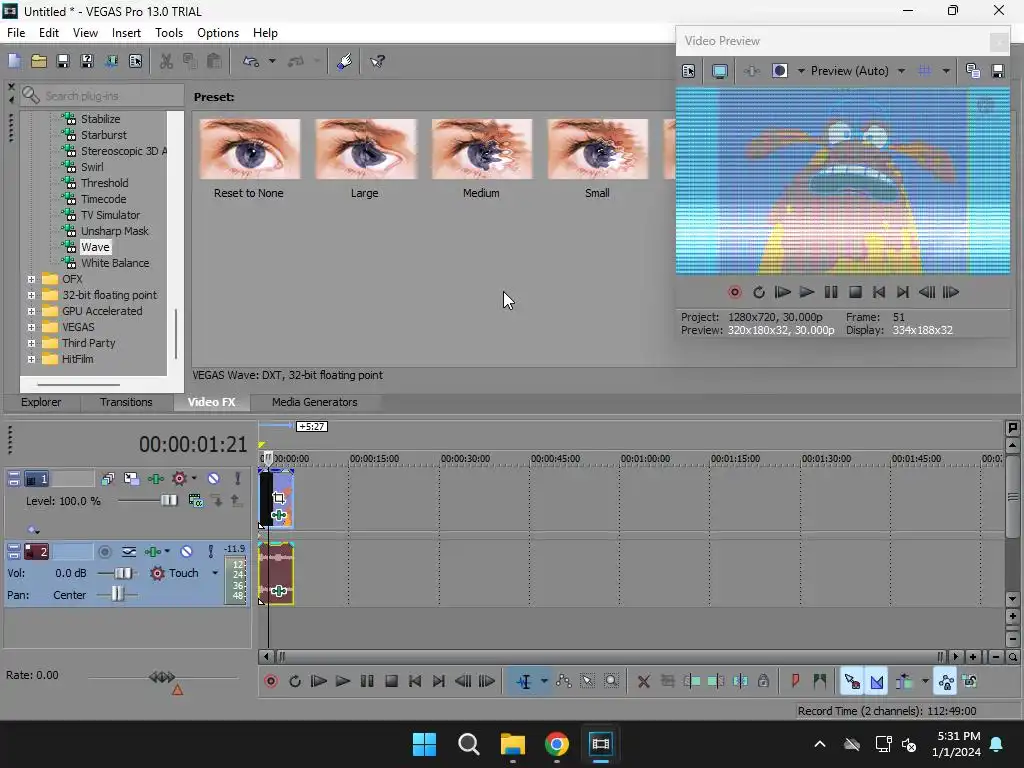Open the overlays grid dropdown arrow
The width and height of the screenshot is (1024, 768).
point(946,71)
